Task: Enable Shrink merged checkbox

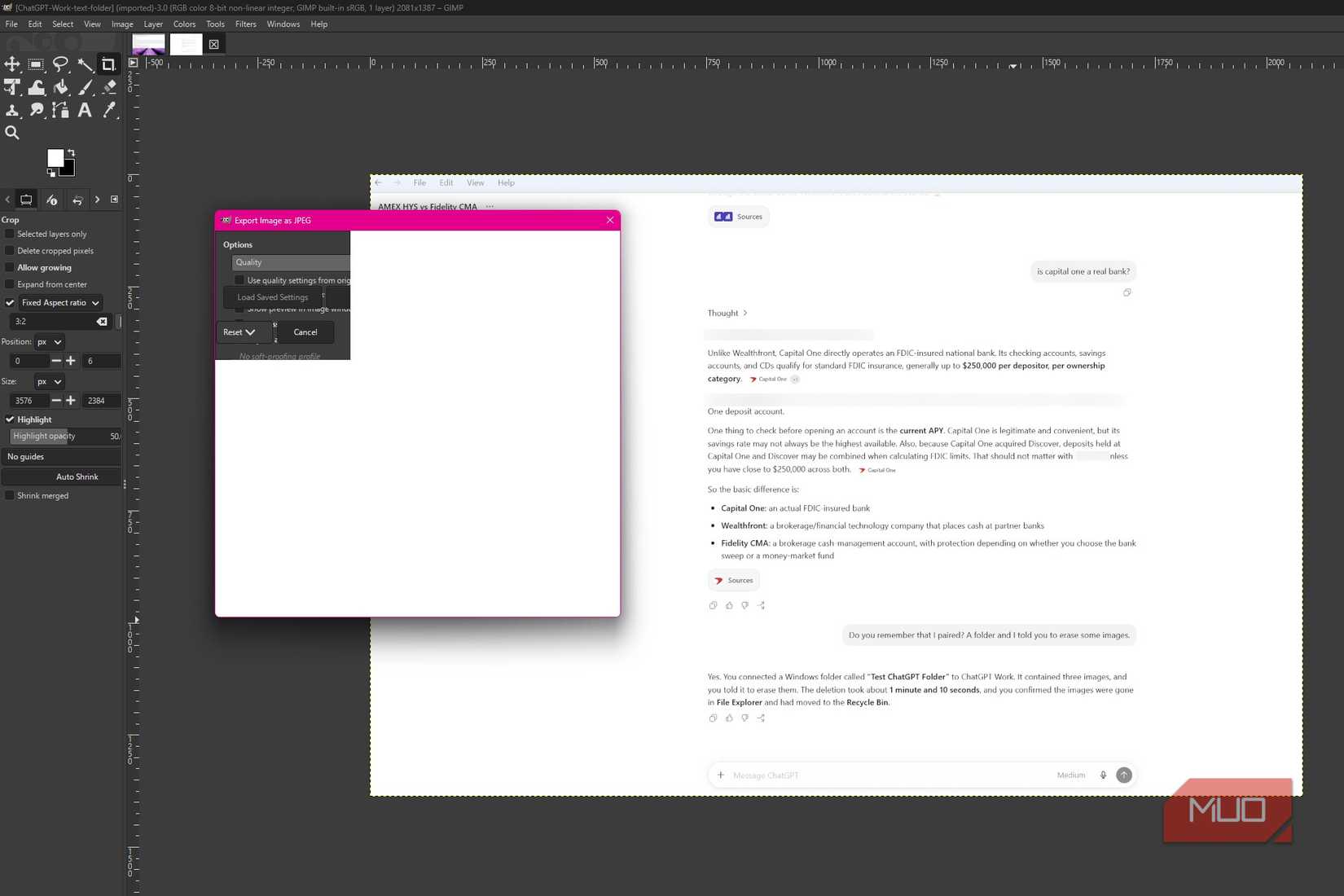Action: 10,495
